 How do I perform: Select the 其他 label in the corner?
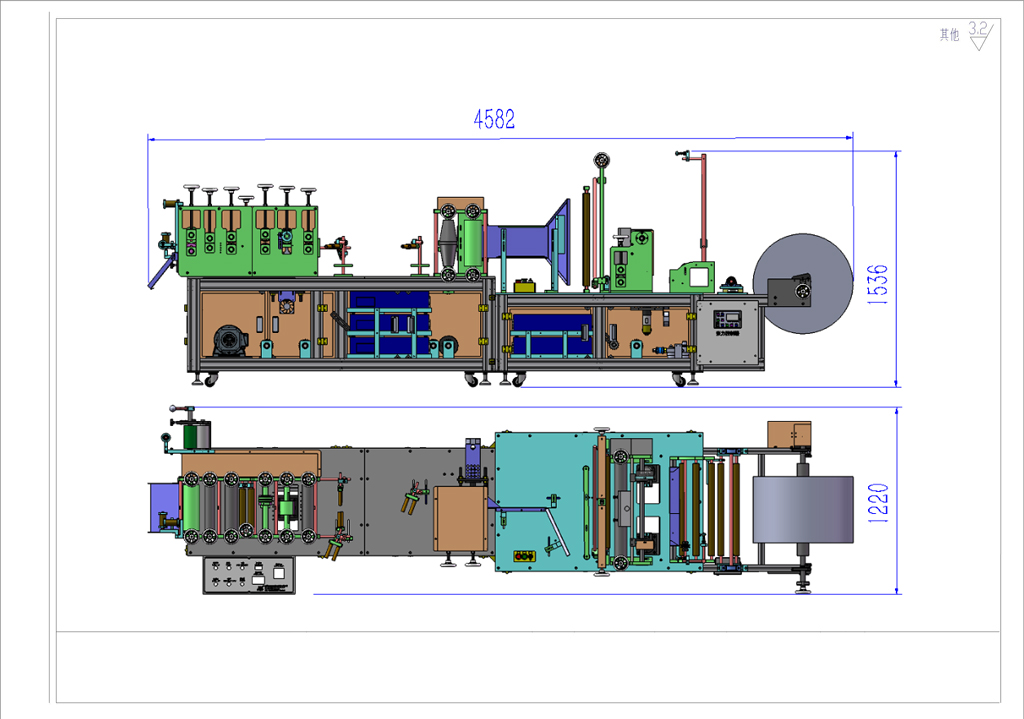coord(948,35)
